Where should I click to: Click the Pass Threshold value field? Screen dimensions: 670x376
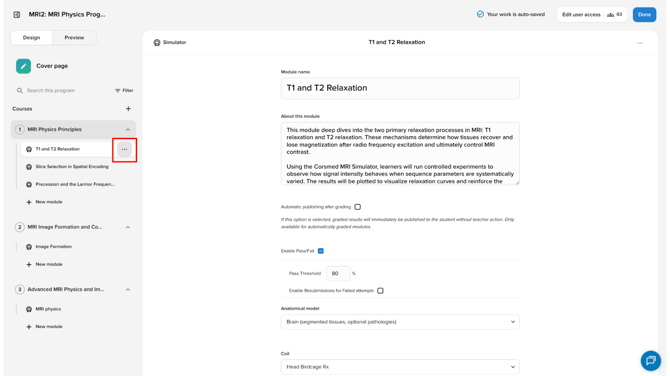pyautogui.click(x=338, y=273)
